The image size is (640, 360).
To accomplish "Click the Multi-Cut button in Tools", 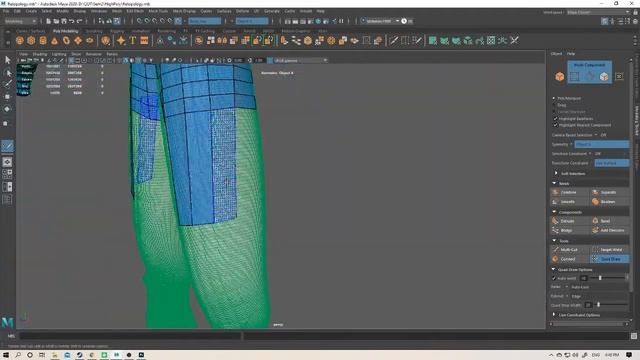I will point(570,249).
